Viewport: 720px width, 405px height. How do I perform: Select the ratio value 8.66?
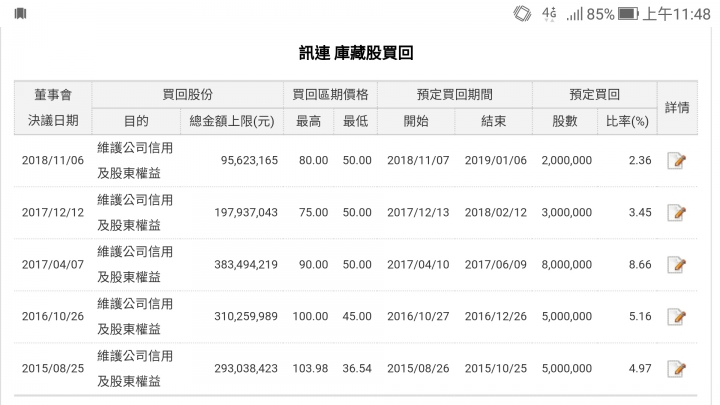640,264
